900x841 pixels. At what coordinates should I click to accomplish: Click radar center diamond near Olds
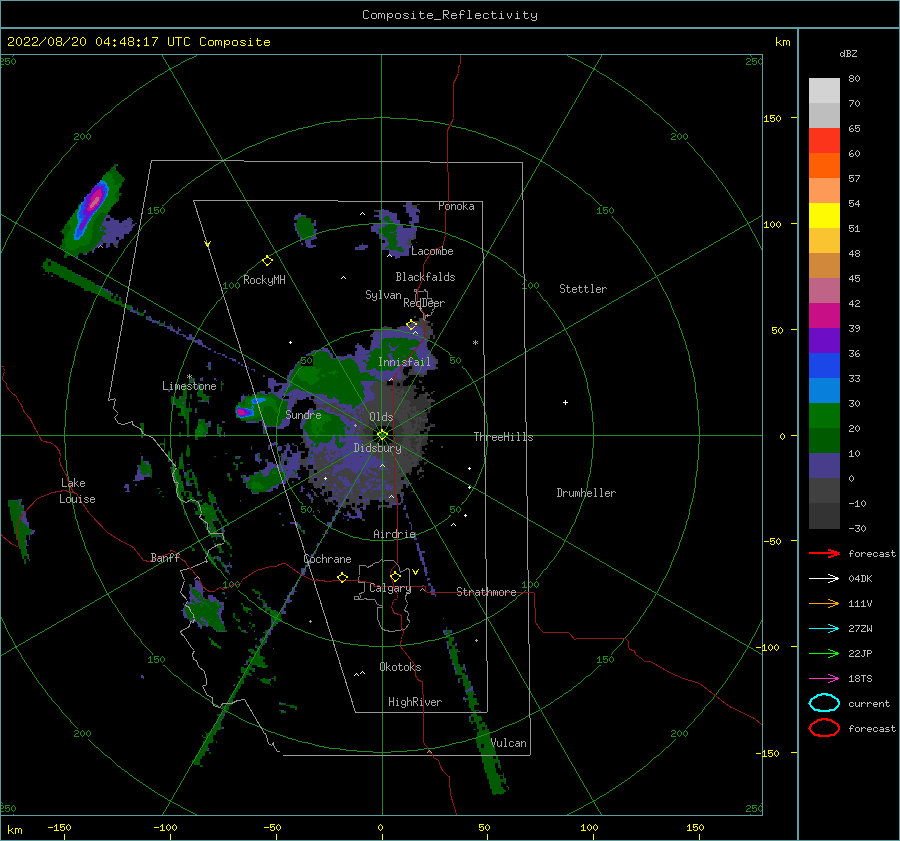coord(382,435)
